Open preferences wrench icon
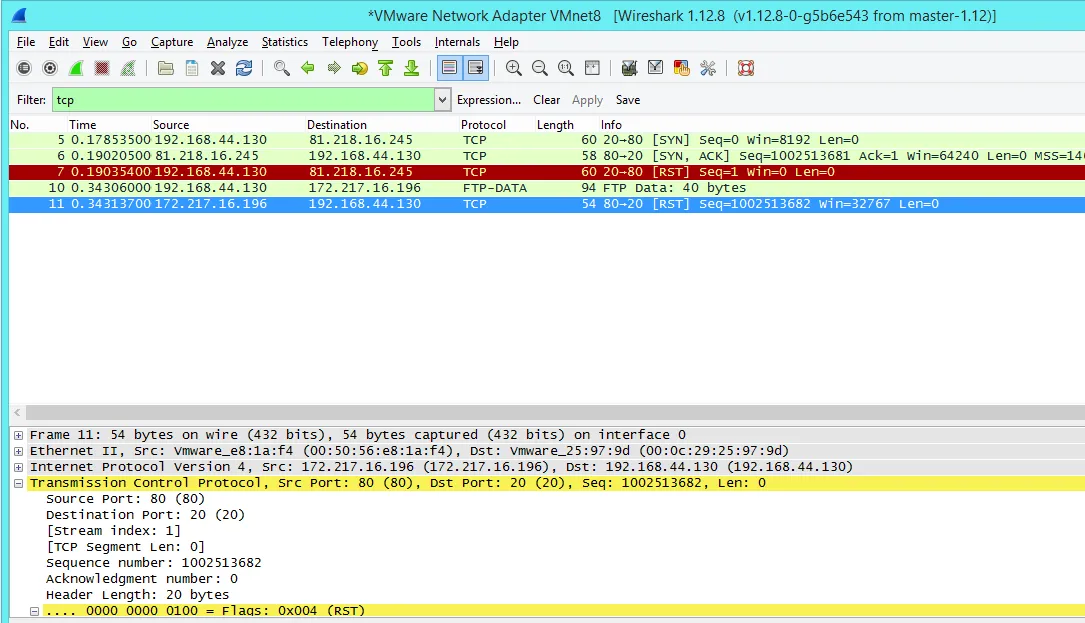Viewport: 1085px width, 623px height. (x=708, y=68)
